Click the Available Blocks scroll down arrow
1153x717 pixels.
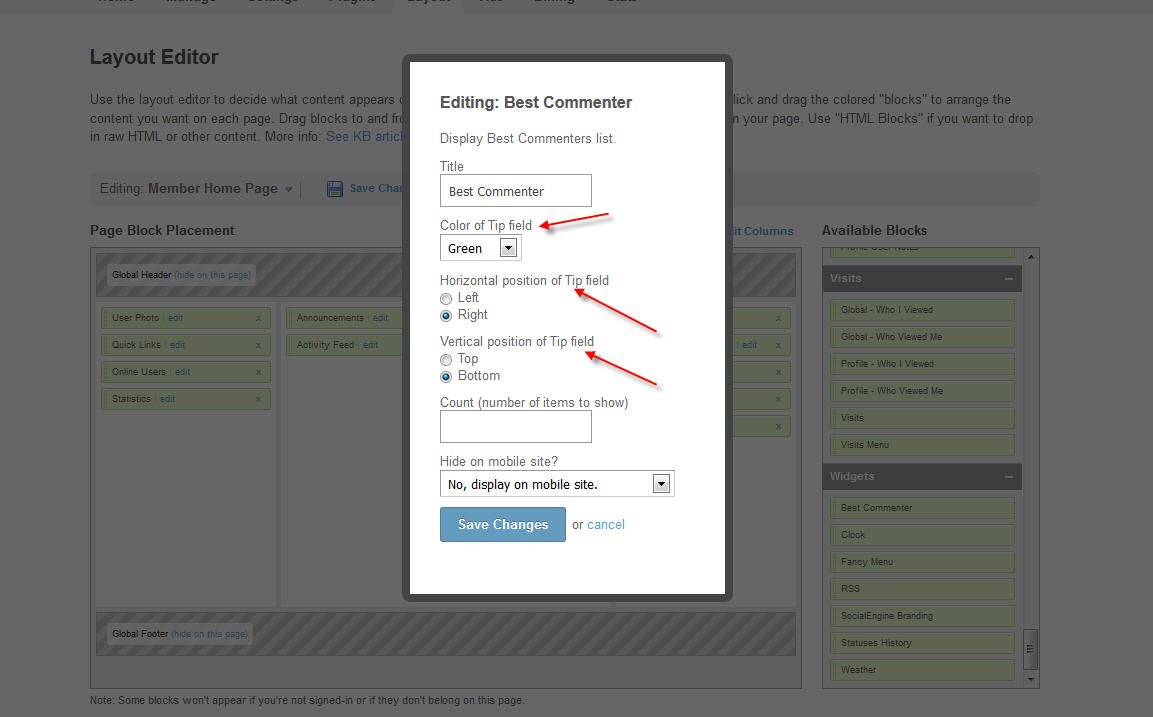pyautogui.click(x=1031, y=680)
